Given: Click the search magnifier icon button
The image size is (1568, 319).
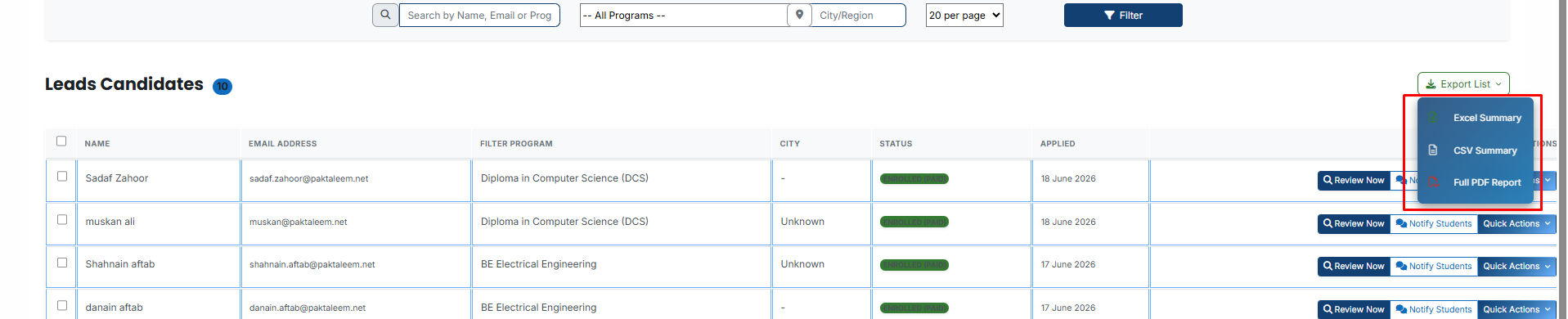Looking at the screenshot, I should (385, 15).
